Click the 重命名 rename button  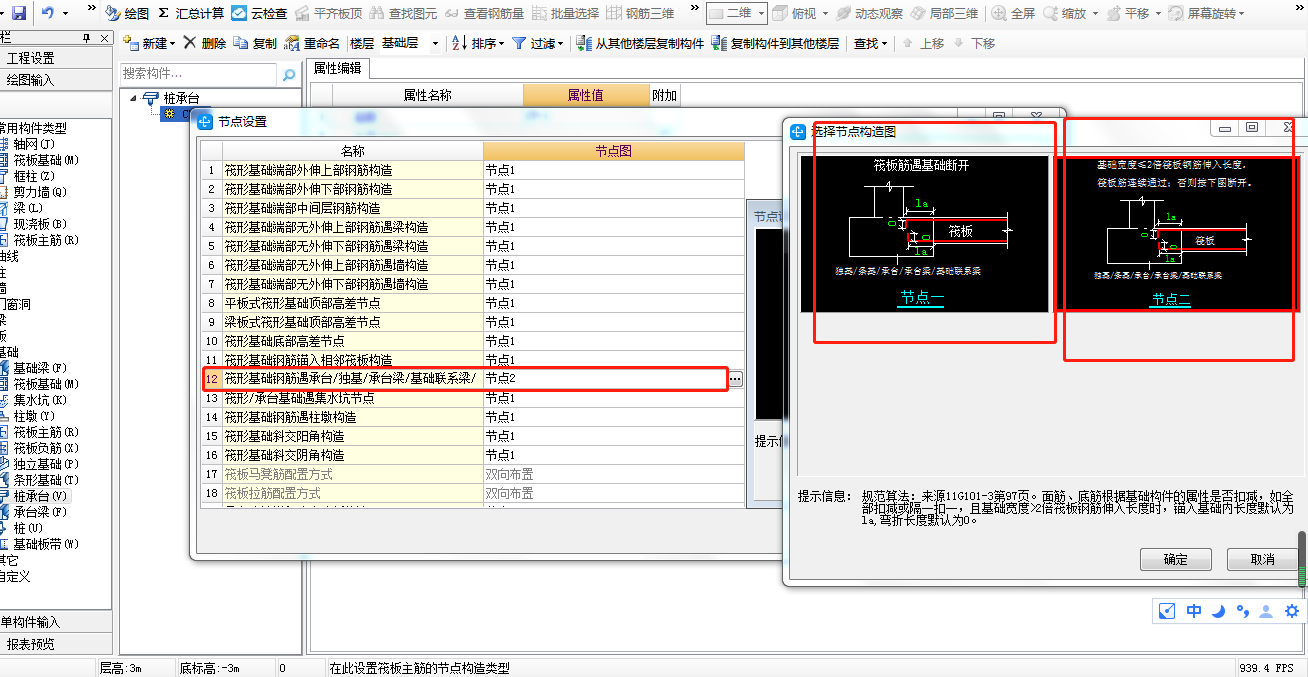coord(313,44)
